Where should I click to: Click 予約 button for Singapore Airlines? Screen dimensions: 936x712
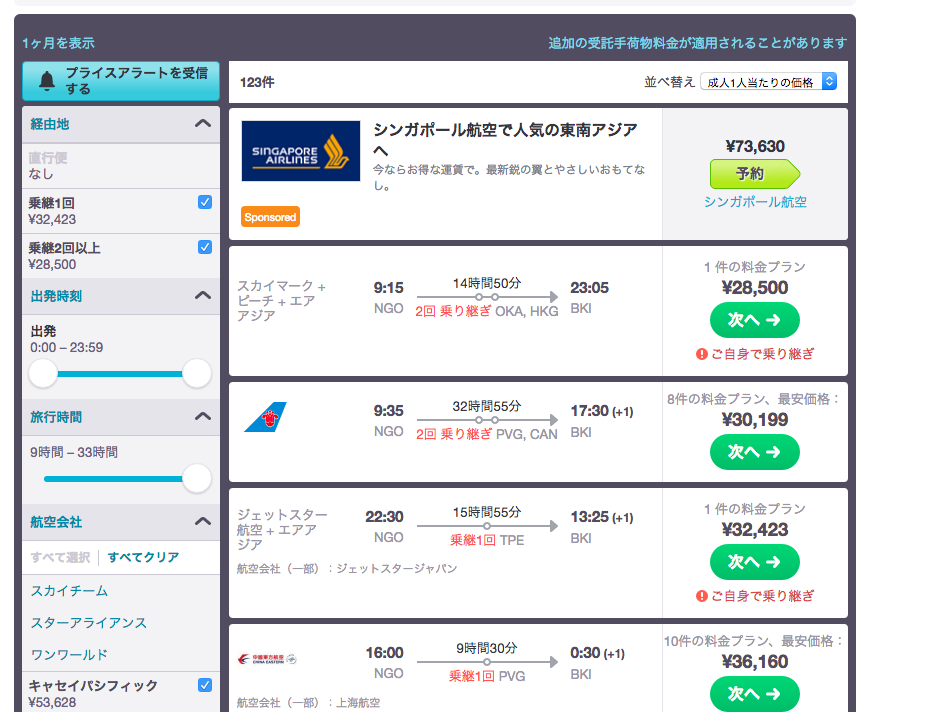point(755,174)
